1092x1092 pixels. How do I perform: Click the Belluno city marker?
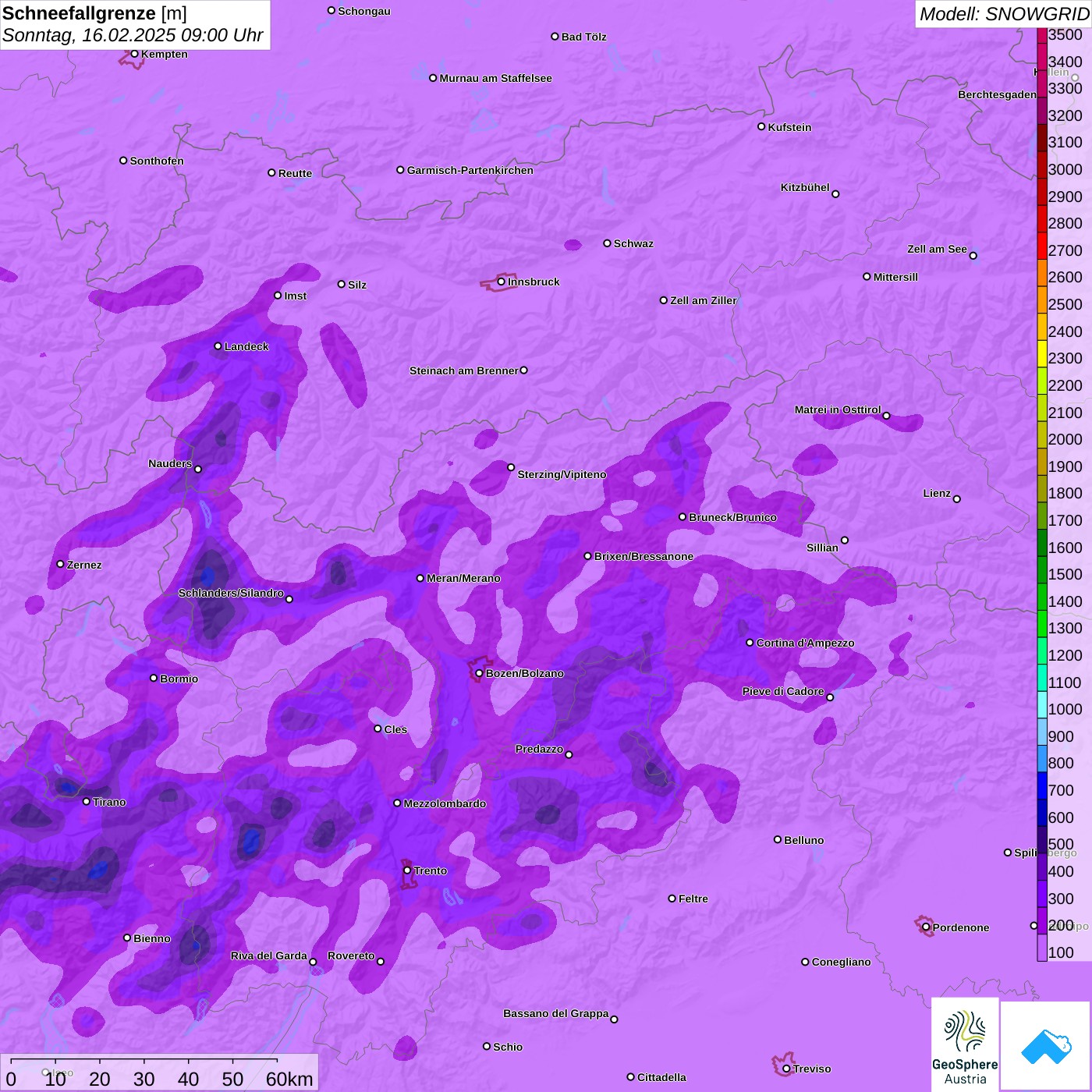(778, 839)
